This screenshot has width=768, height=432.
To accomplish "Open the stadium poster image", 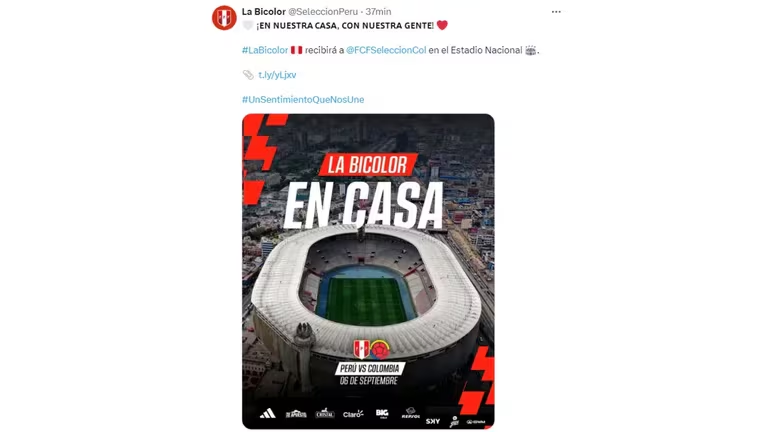I will [368, 271].
